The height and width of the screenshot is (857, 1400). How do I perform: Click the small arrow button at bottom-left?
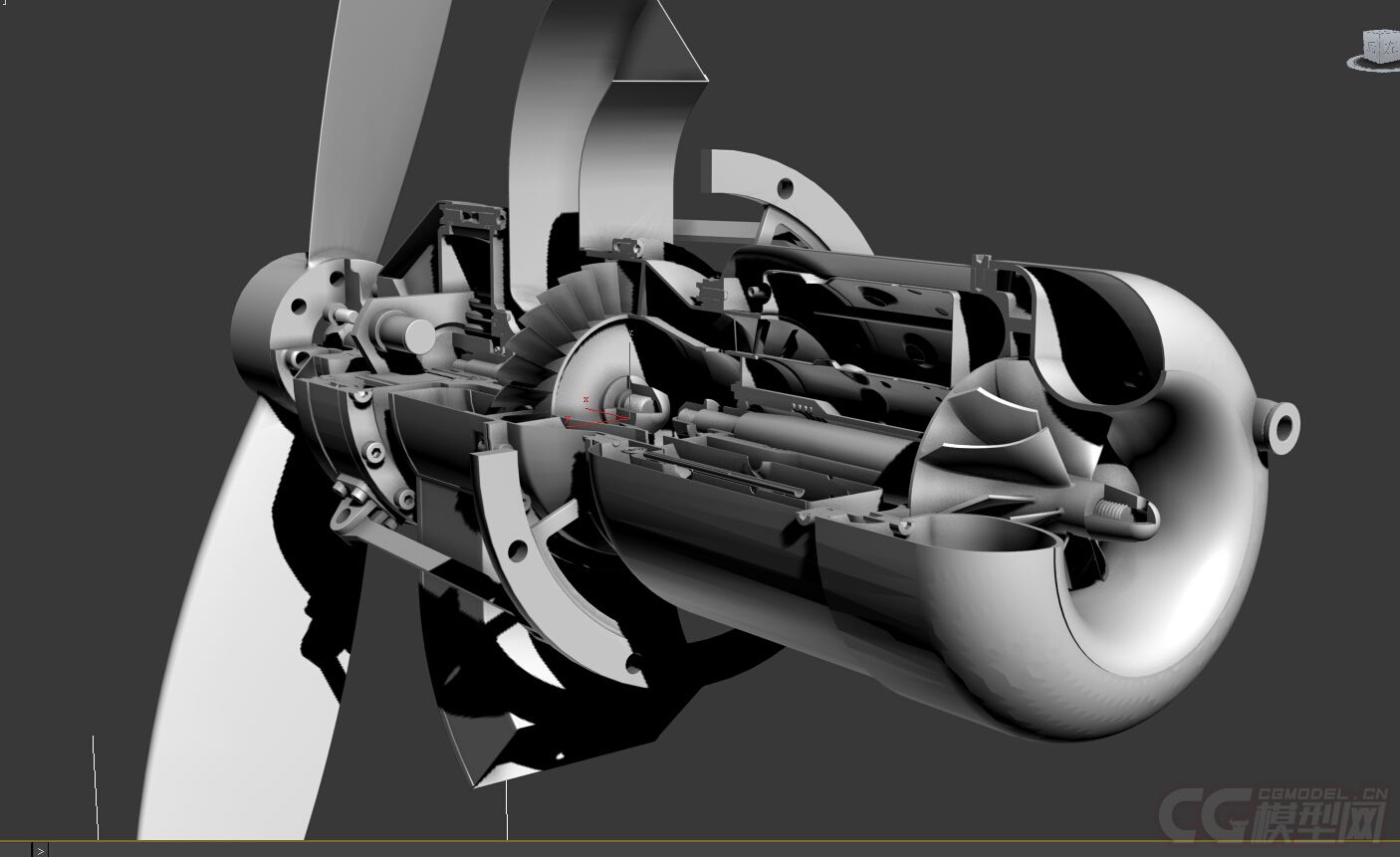pos(40,850)
